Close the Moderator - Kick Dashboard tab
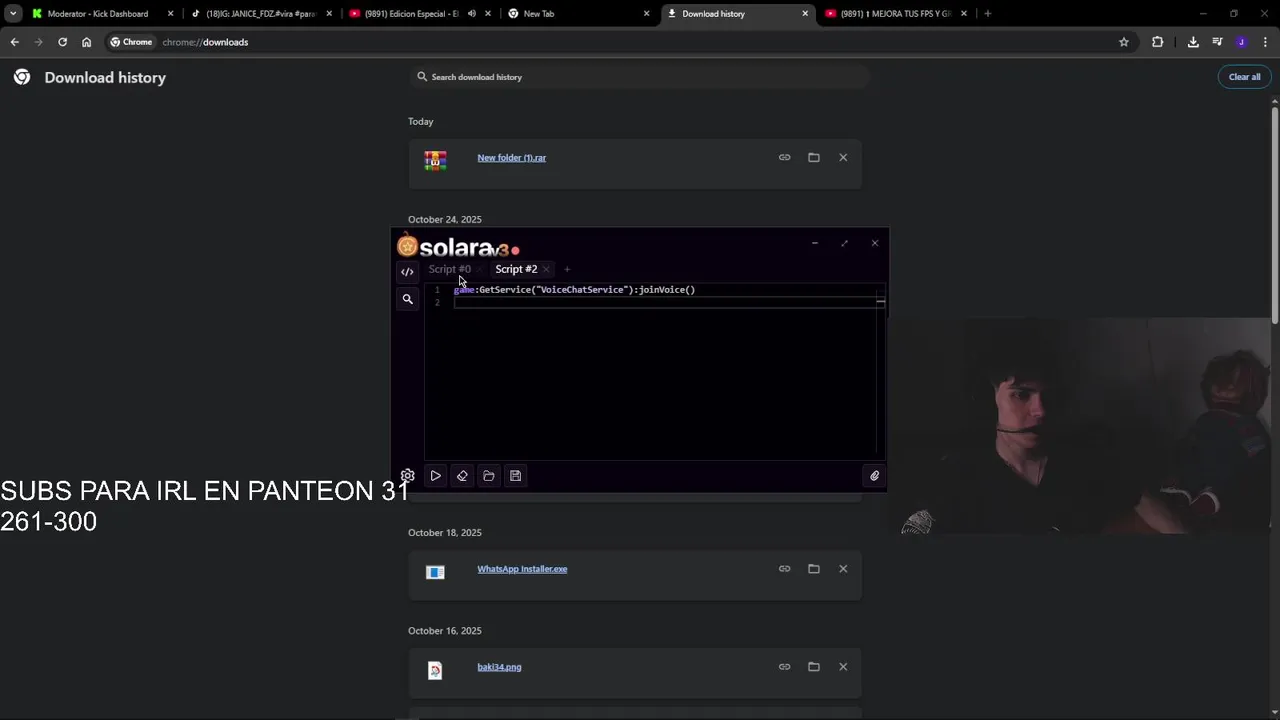This screenshot has width=1280, height=720. tap(170, 14)
